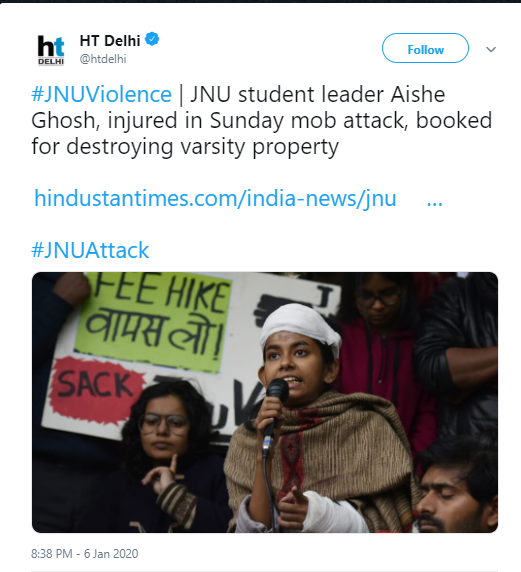Open the @htdelhi handle
This screenshot has width=521, height=572.
(103, 59)
